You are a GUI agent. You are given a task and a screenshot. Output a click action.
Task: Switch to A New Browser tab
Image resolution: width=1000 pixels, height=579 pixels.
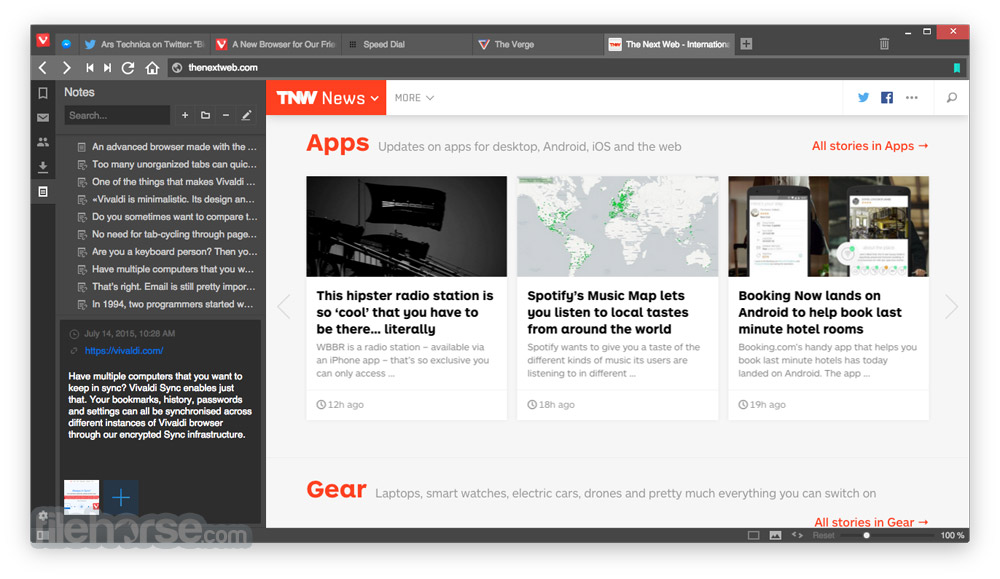[x=276, y=44]
